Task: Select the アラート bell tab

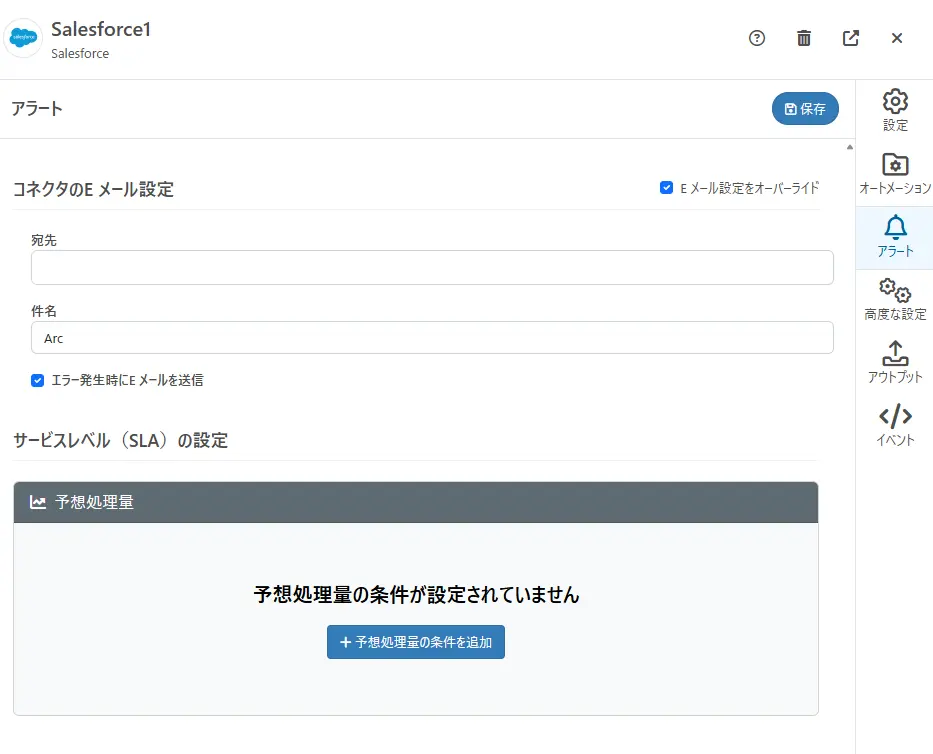Action: pyautogui.click(x=895, y=237)
